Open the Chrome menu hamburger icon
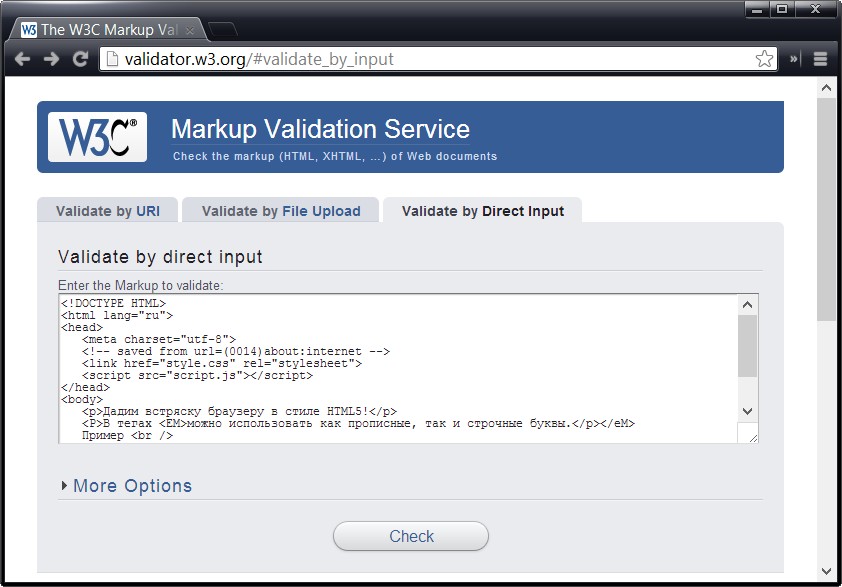The height and width of the screenshot is (587, 842). (x=820, y=59)
